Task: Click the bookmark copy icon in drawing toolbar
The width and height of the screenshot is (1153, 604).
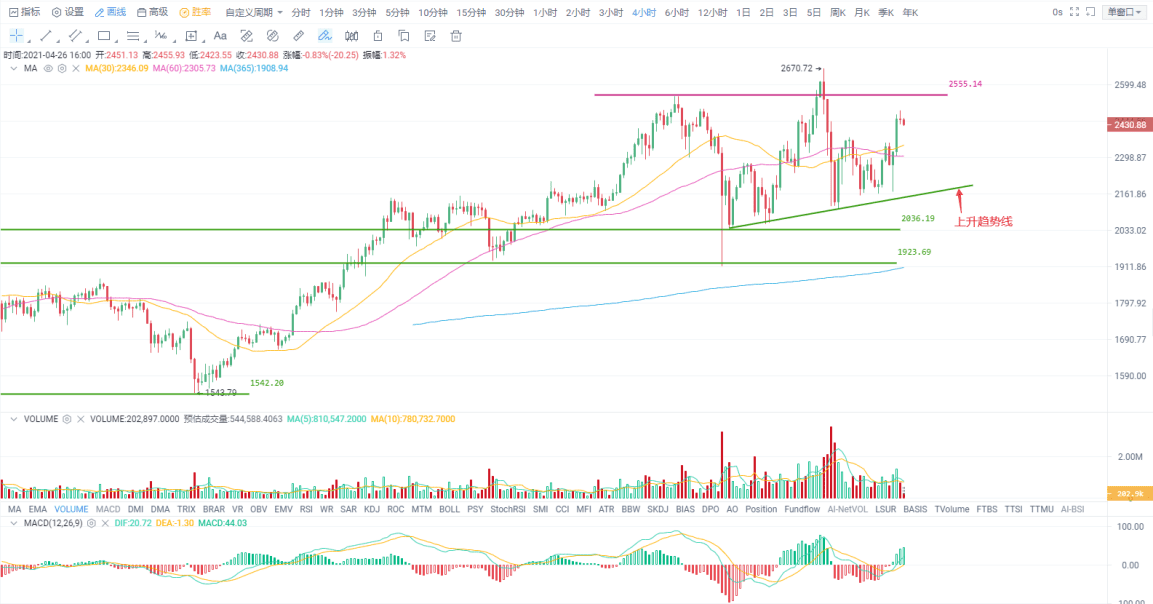Action: click(404, 35)
